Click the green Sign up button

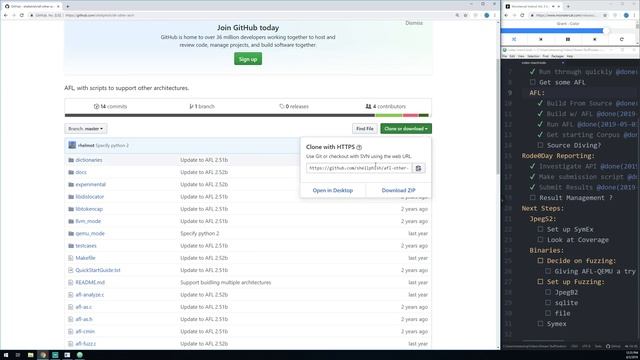(x=248, y=59)
